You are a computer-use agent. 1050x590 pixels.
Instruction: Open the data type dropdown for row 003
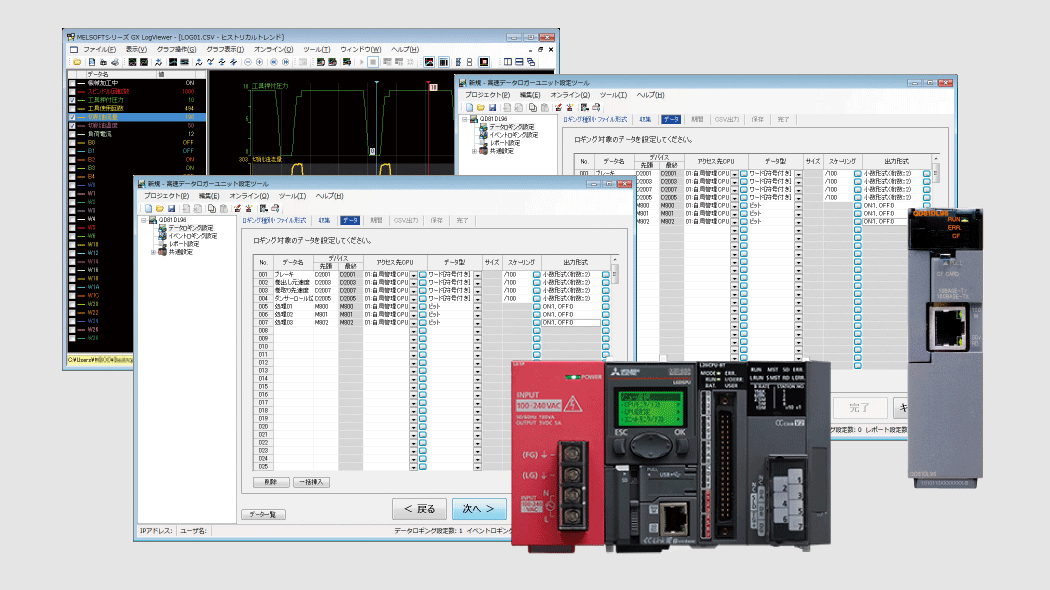coord(478,290)
